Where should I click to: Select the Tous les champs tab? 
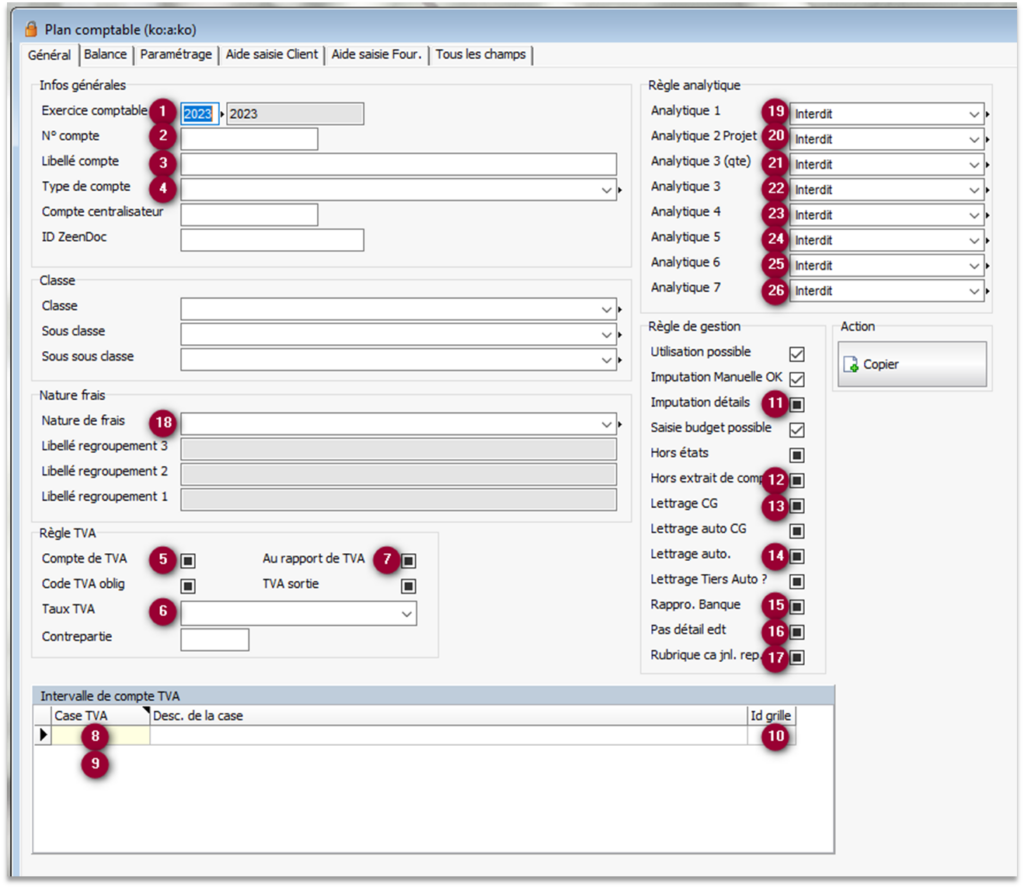tap(480, 55)
